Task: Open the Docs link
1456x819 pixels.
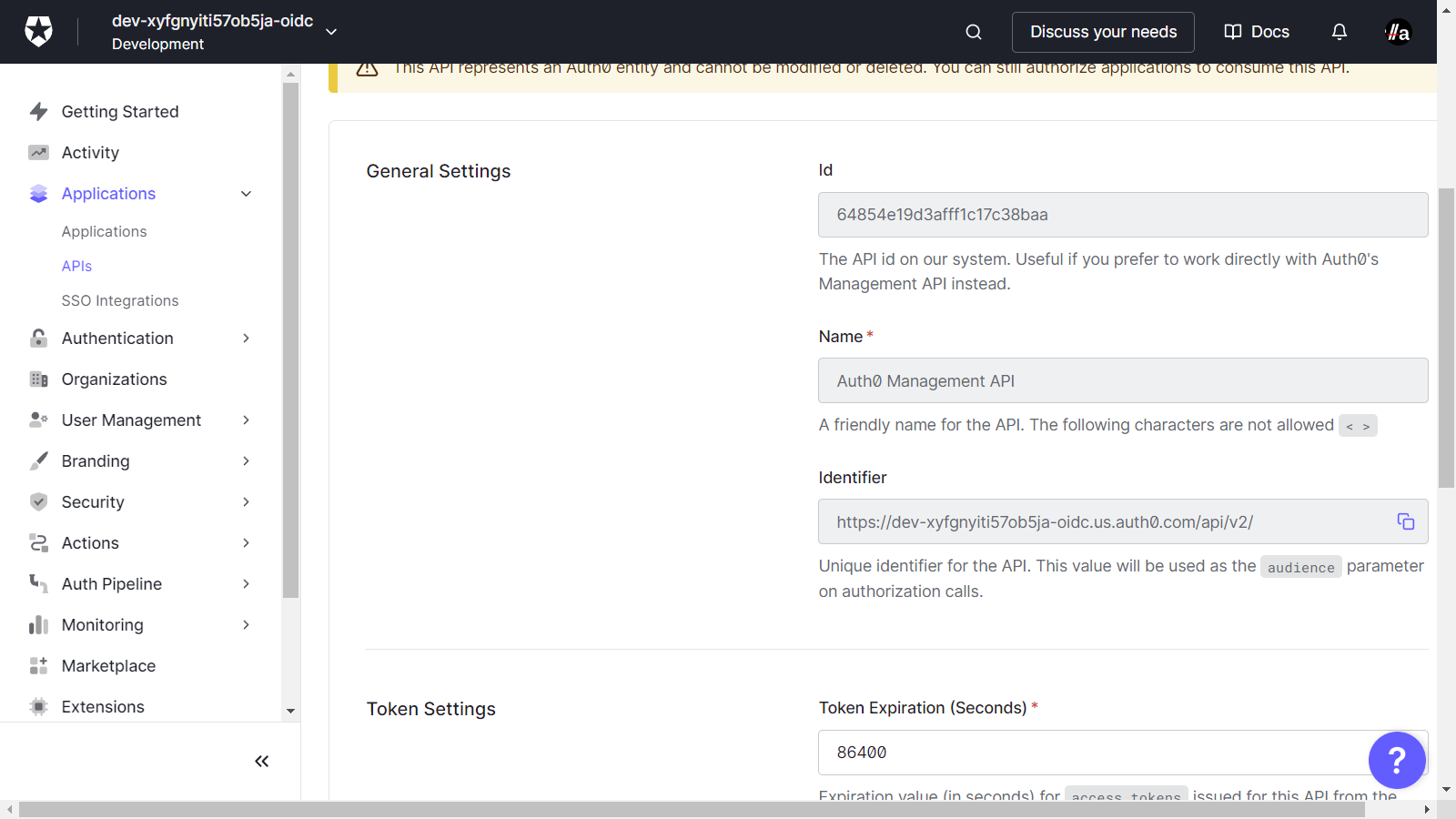Action: click(x=1257, y=32)
